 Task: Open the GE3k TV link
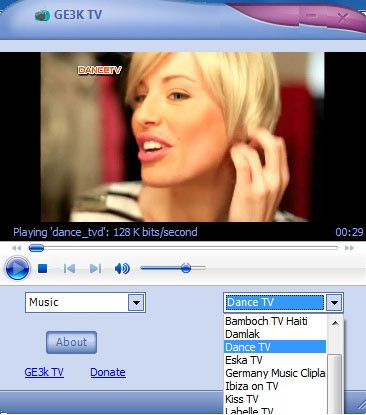point(44,372)
